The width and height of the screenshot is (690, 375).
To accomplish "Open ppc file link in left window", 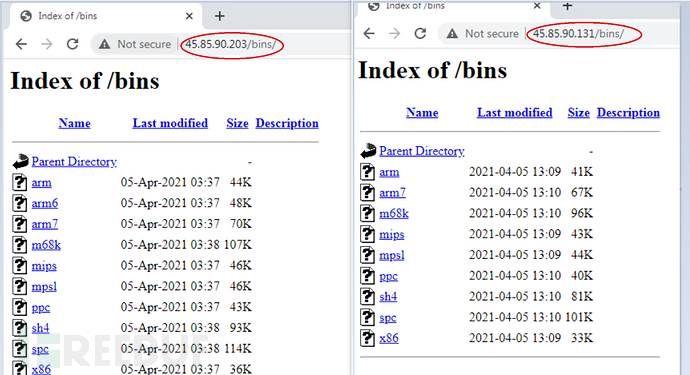I will tap(40, 308).
